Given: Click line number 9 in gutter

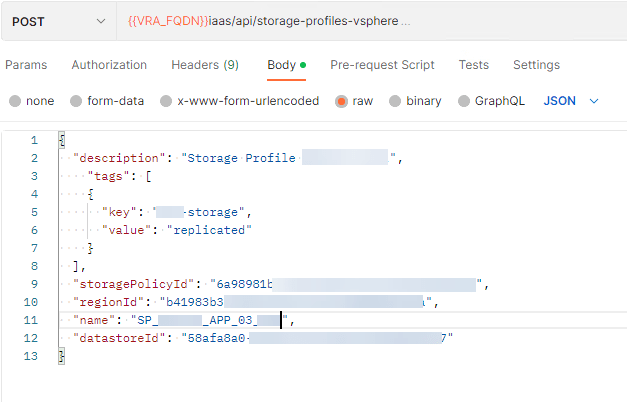Looking at the screenshot, I should click(34, 284).
